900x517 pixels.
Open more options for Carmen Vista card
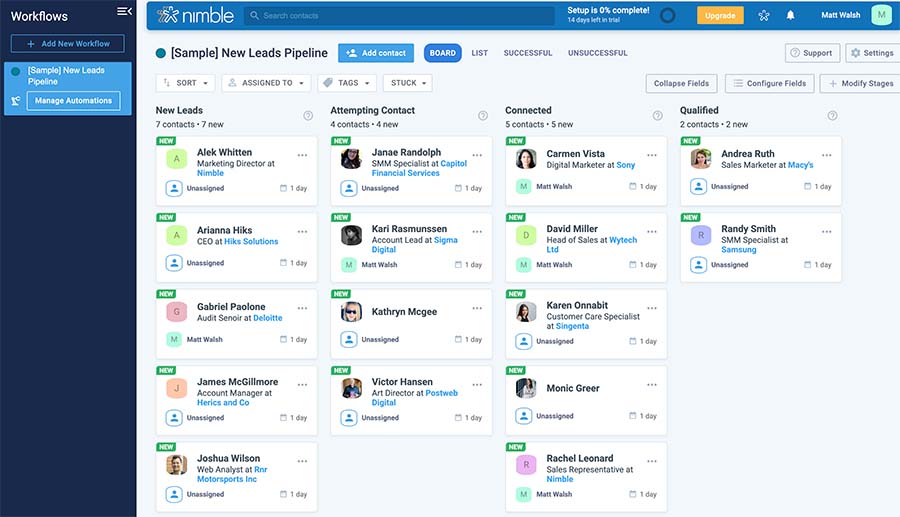652,155
